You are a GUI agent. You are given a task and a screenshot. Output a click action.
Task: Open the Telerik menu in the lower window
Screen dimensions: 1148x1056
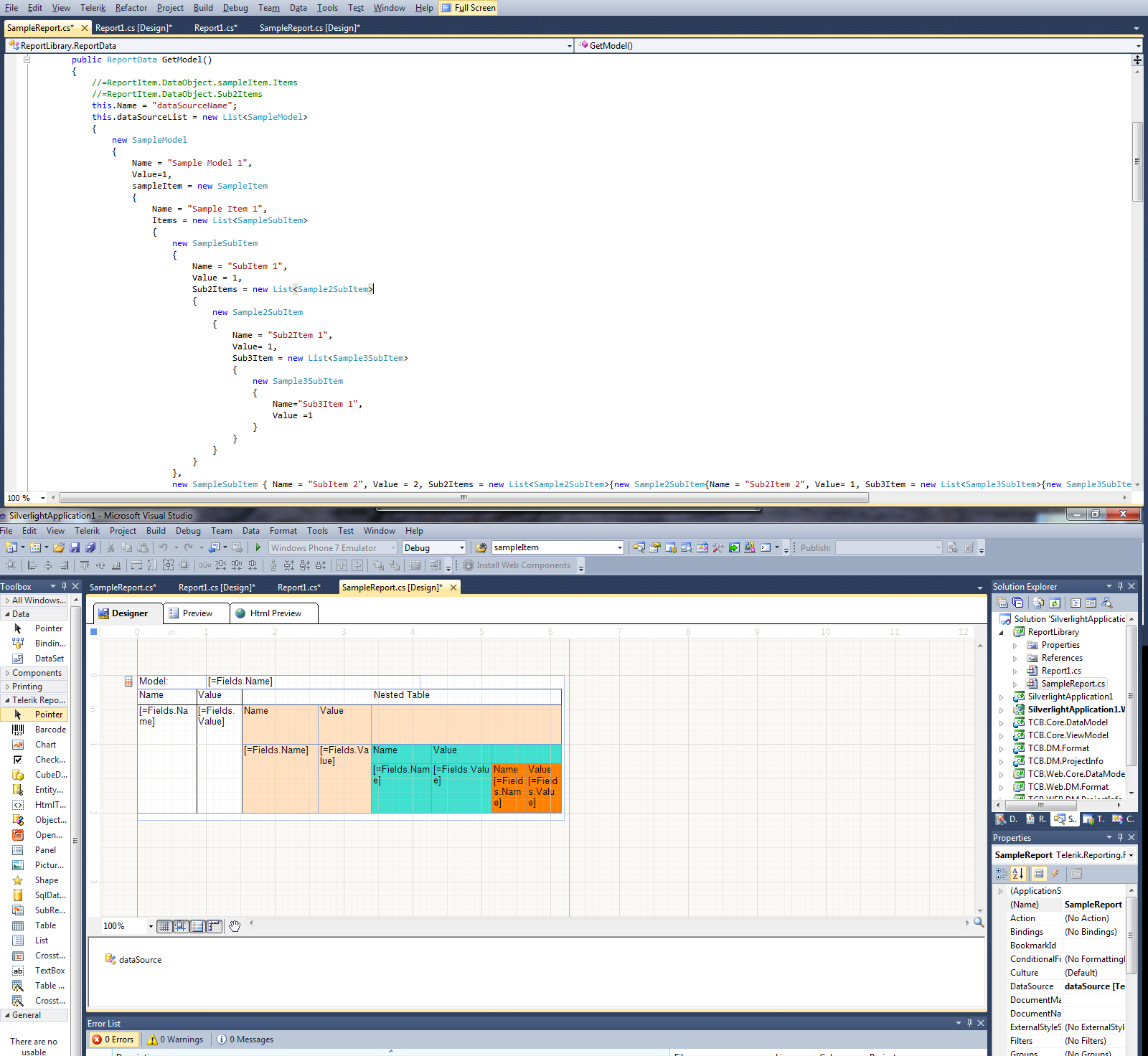coord(87,531)
